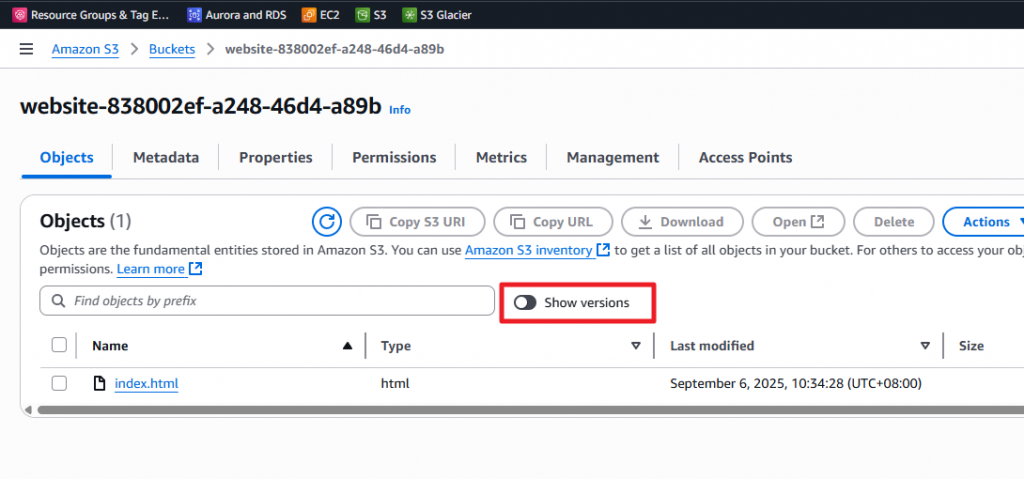The height and width of the screenshot is (479, 1024).
Task: Open the Amazon S3 inventory link
Action: click(537, 250)
